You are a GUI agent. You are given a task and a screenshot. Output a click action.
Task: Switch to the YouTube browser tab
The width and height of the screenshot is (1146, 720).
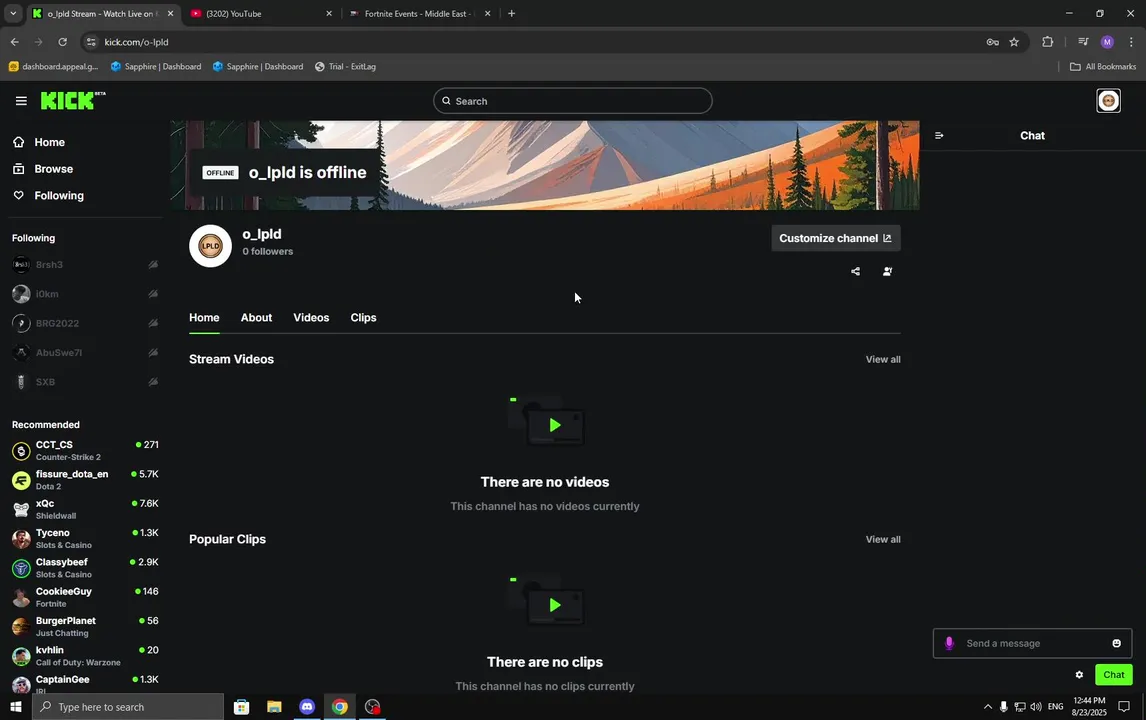tap(260, 13)
